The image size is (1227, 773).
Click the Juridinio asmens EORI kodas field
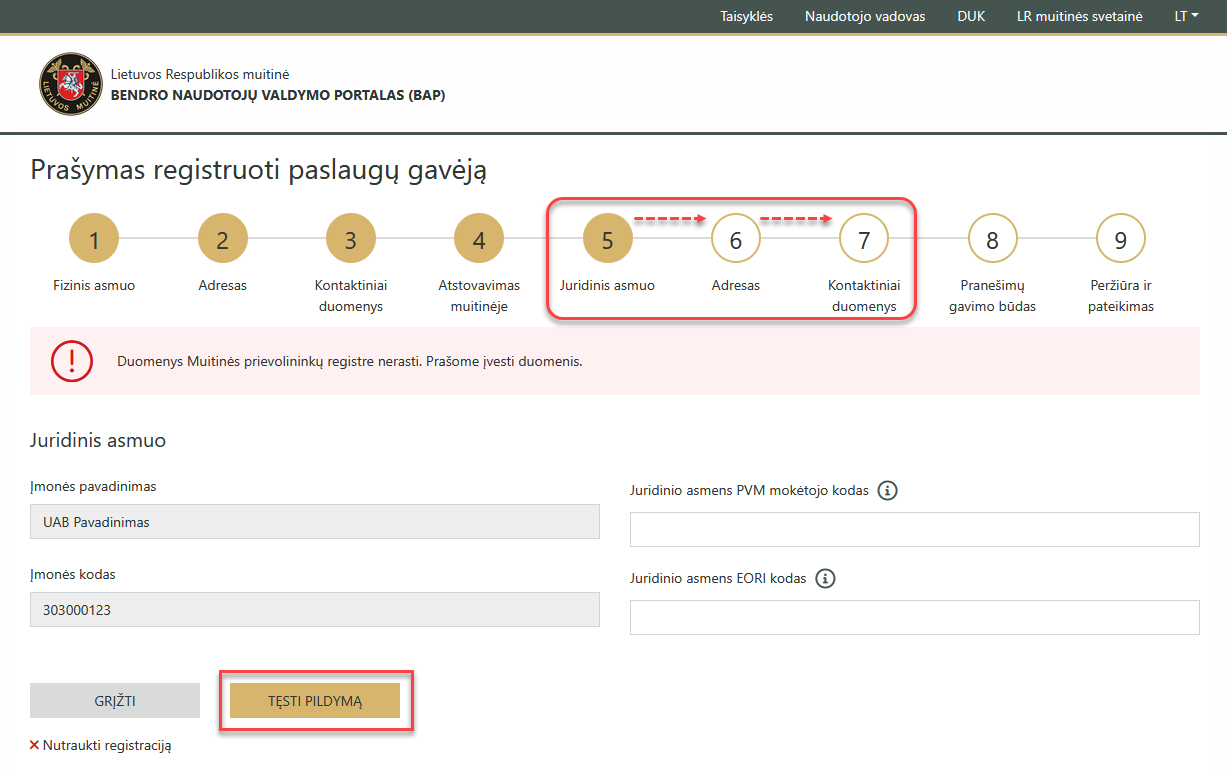[914, 617]
